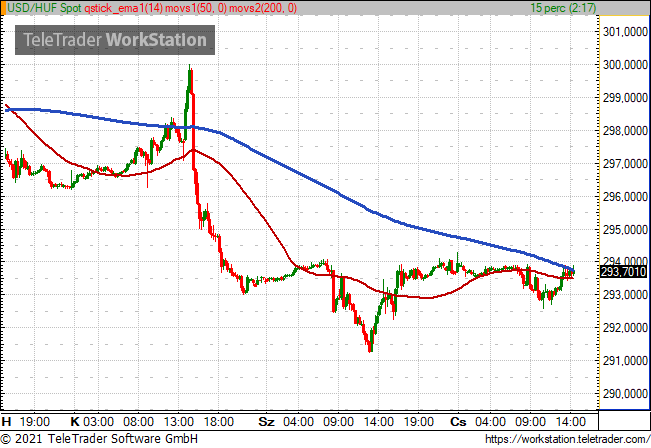Click the 293,0000 price axis label
This screenshot has width=651, height=448.
coord(625,295)
